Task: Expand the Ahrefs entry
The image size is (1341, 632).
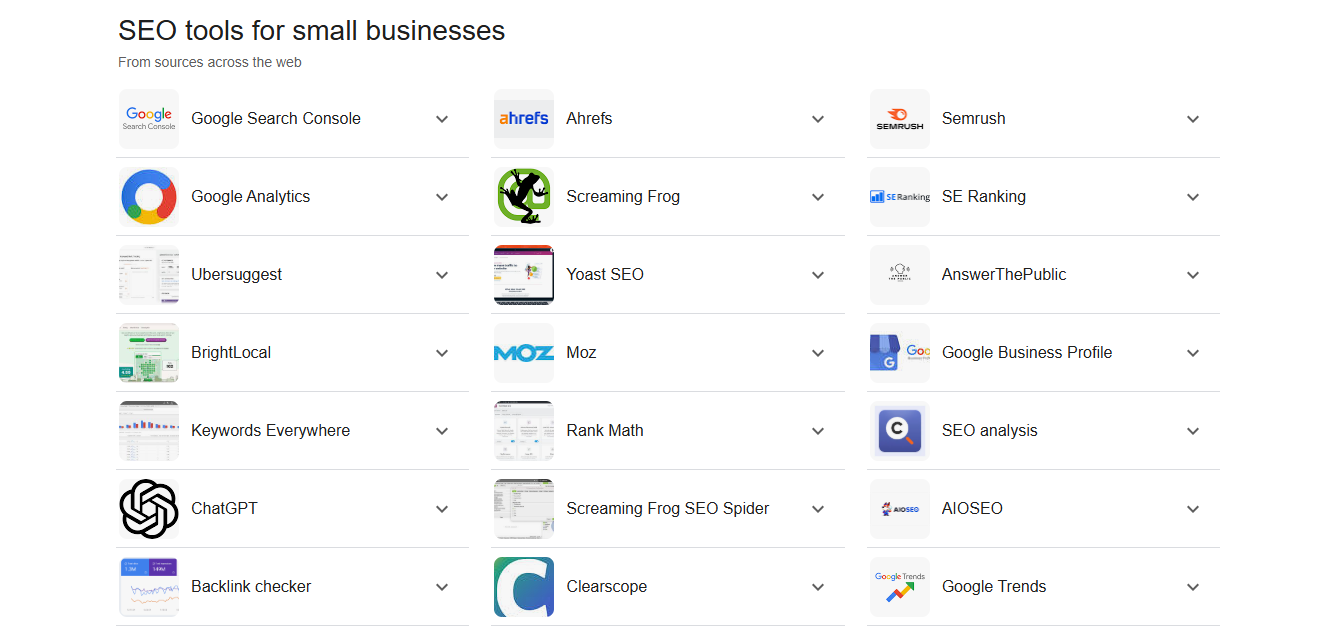Action: (x=818, y=118)
